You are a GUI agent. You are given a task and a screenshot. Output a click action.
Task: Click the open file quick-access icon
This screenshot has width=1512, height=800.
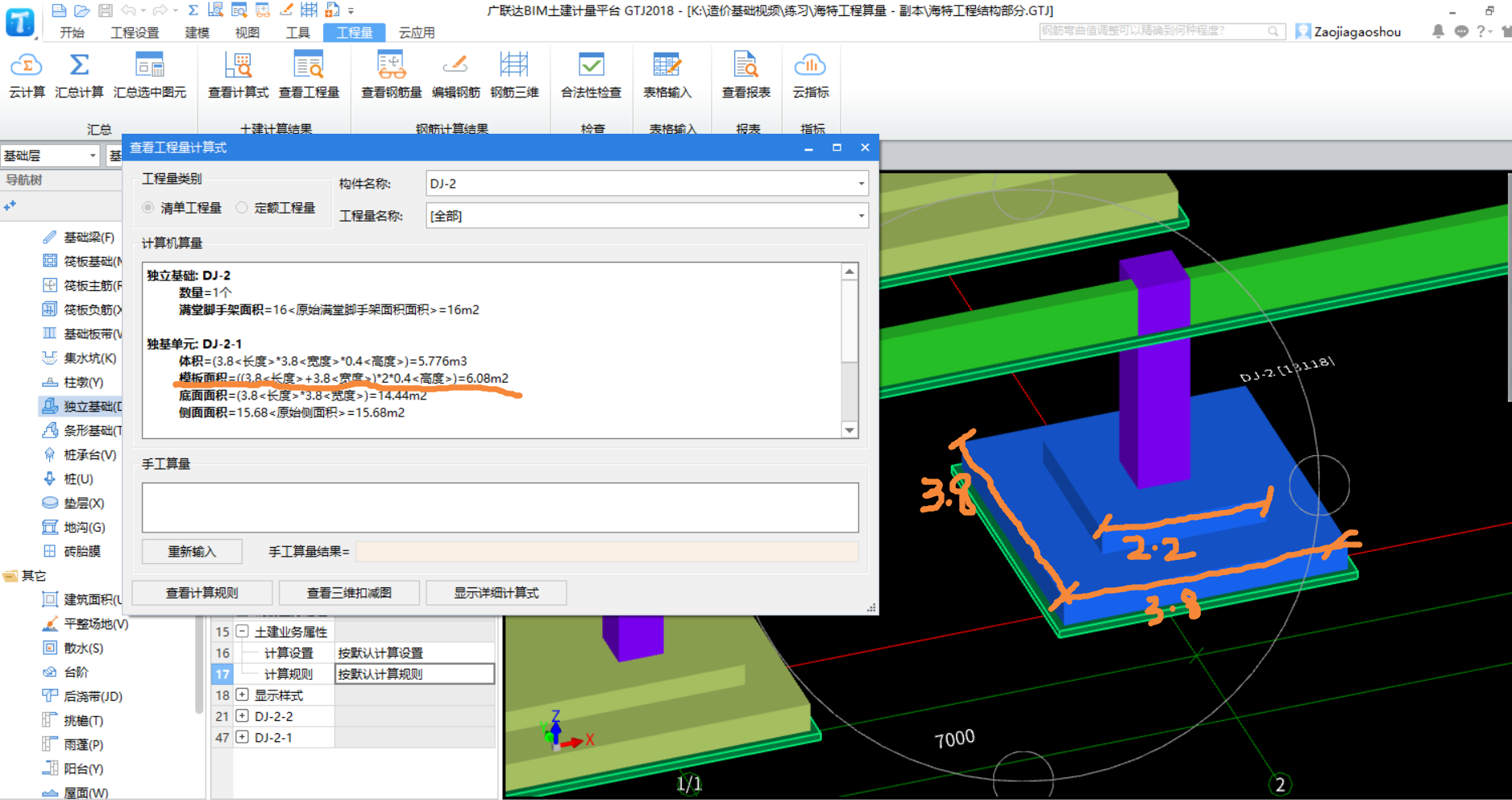[81, 10]
